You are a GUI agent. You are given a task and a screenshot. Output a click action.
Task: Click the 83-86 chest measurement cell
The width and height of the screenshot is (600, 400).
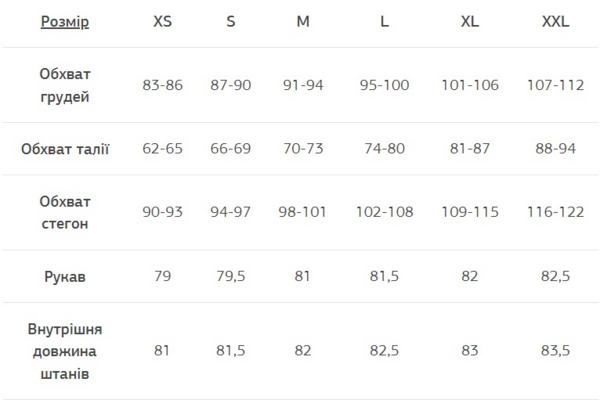pyautogui.click(x=161, y=85)
